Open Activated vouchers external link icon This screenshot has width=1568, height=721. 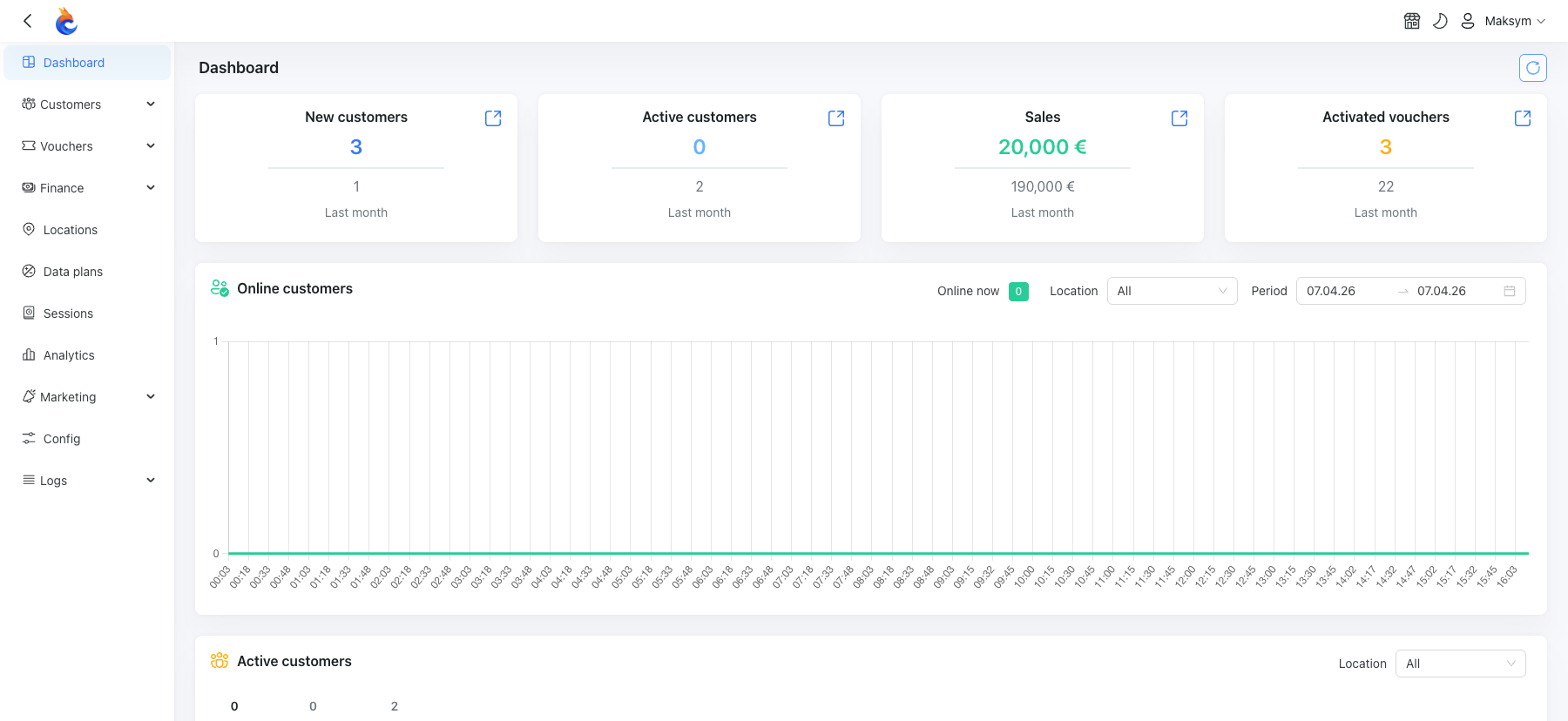(1523, 118)
